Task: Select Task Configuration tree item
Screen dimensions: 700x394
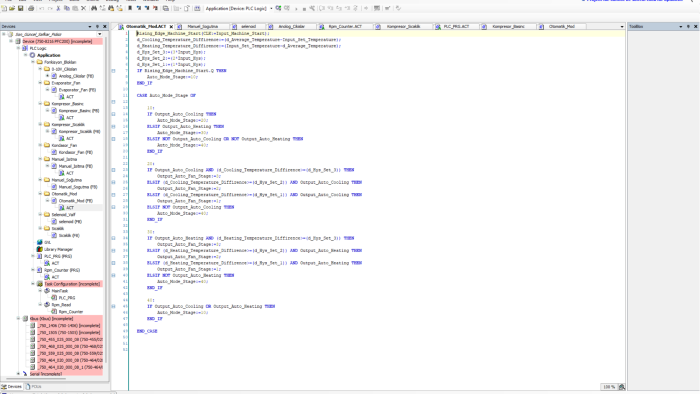Action: tap(72, 284)
